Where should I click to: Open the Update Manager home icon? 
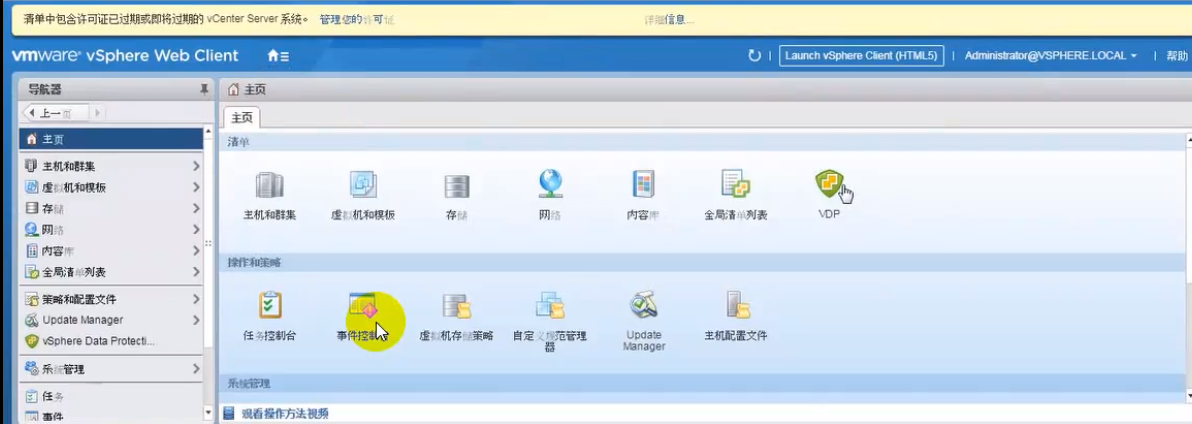[x=643, y=305]
